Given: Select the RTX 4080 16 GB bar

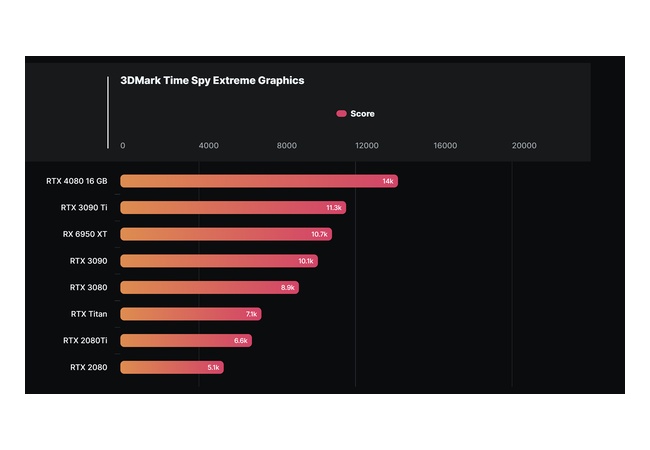Looking at the screenshot, I should [259, 181].
